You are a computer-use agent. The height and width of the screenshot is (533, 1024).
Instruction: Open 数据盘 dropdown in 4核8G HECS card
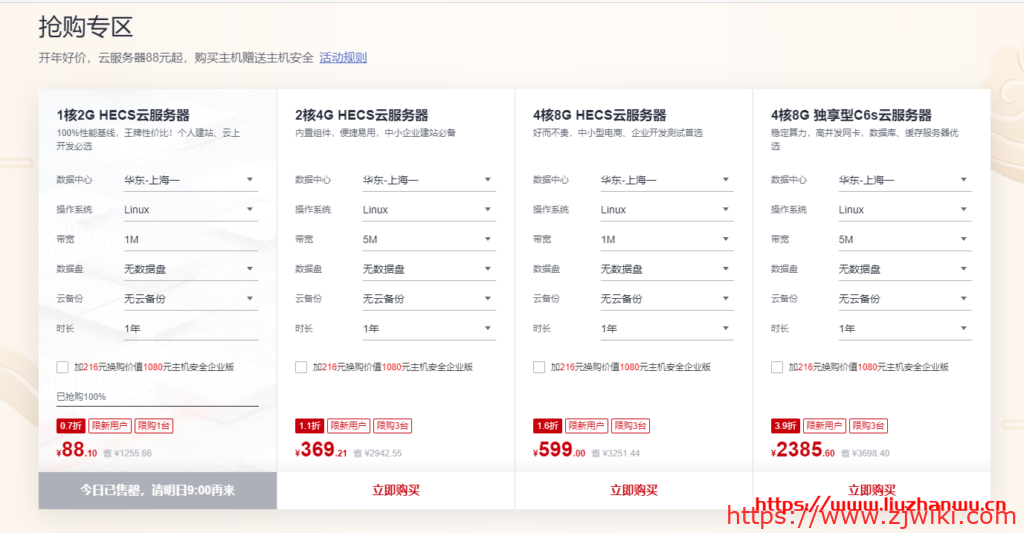[667, 269]
